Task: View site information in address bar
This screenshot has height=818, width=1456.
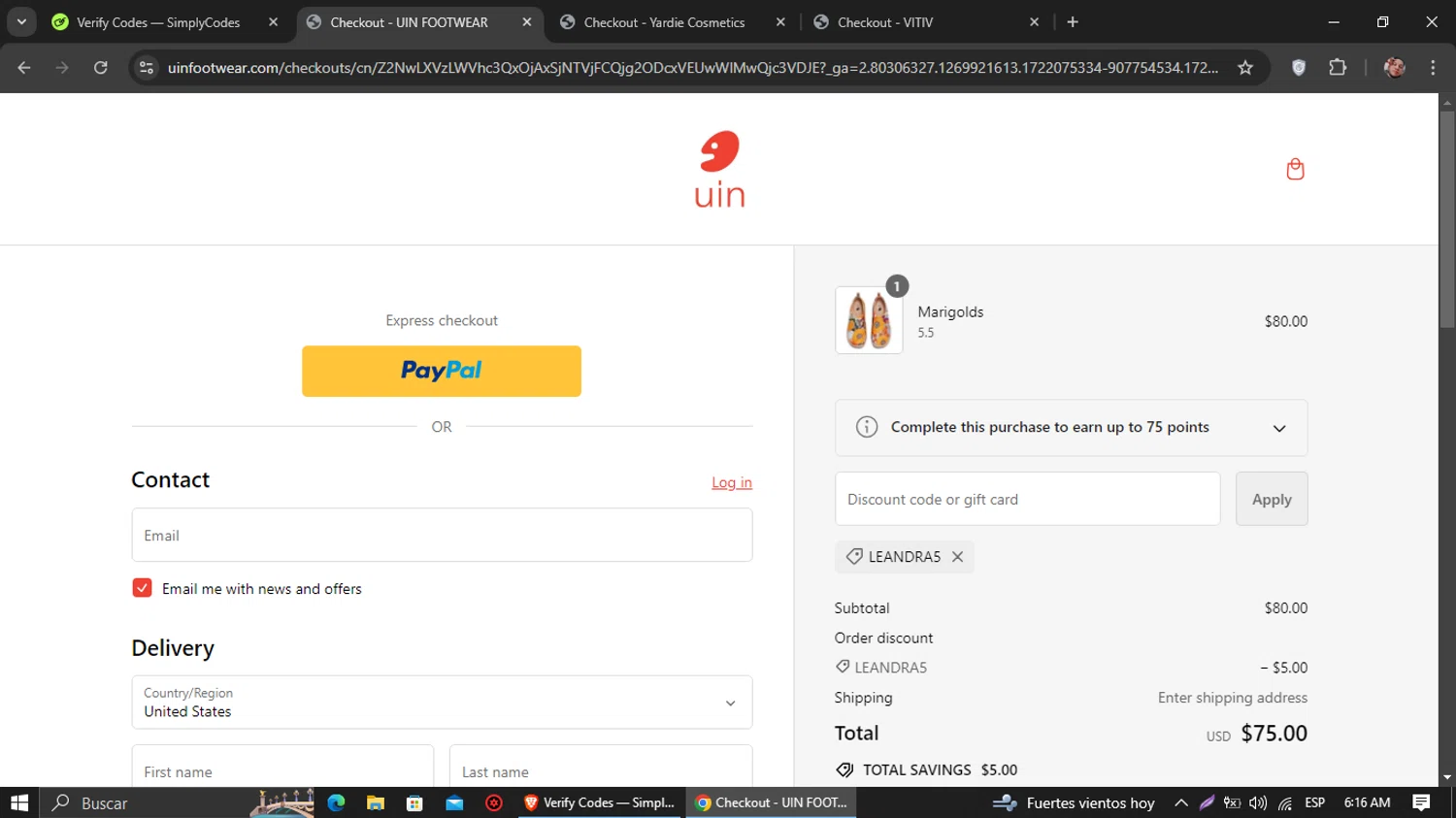Action: tap(147, 67)
